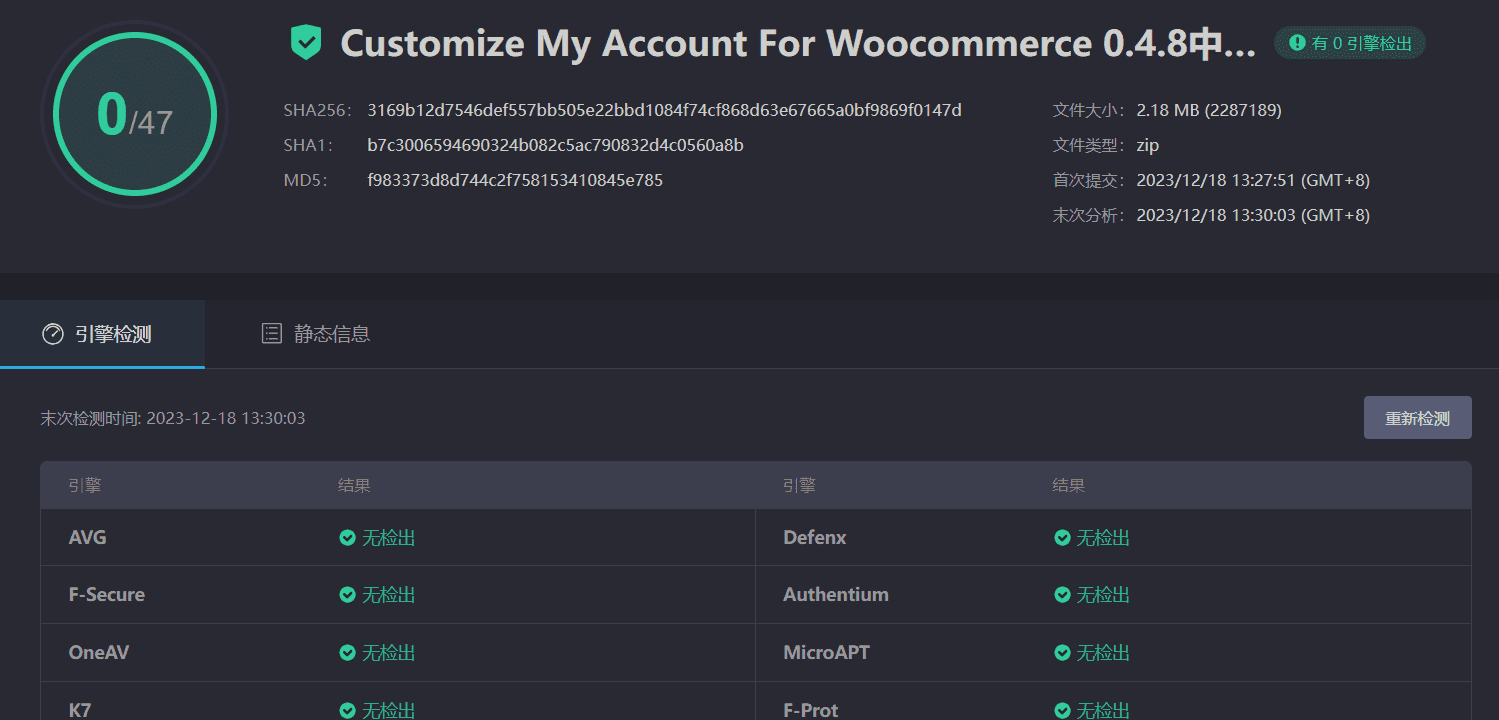The image size is (1499, 720).
Task: Click the green check icon in Authentium row
Action: tap(1062, 595)
